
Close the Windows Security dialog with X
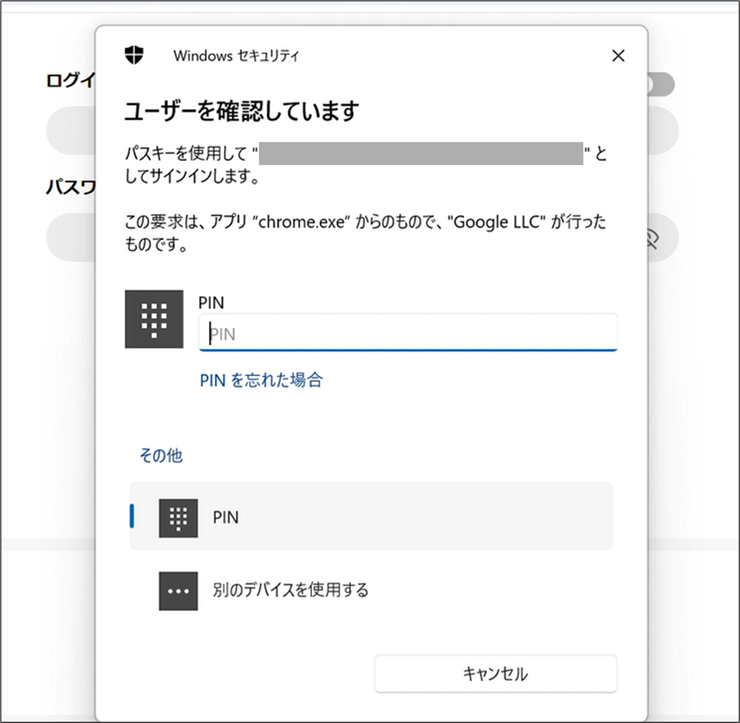(618, 56)
